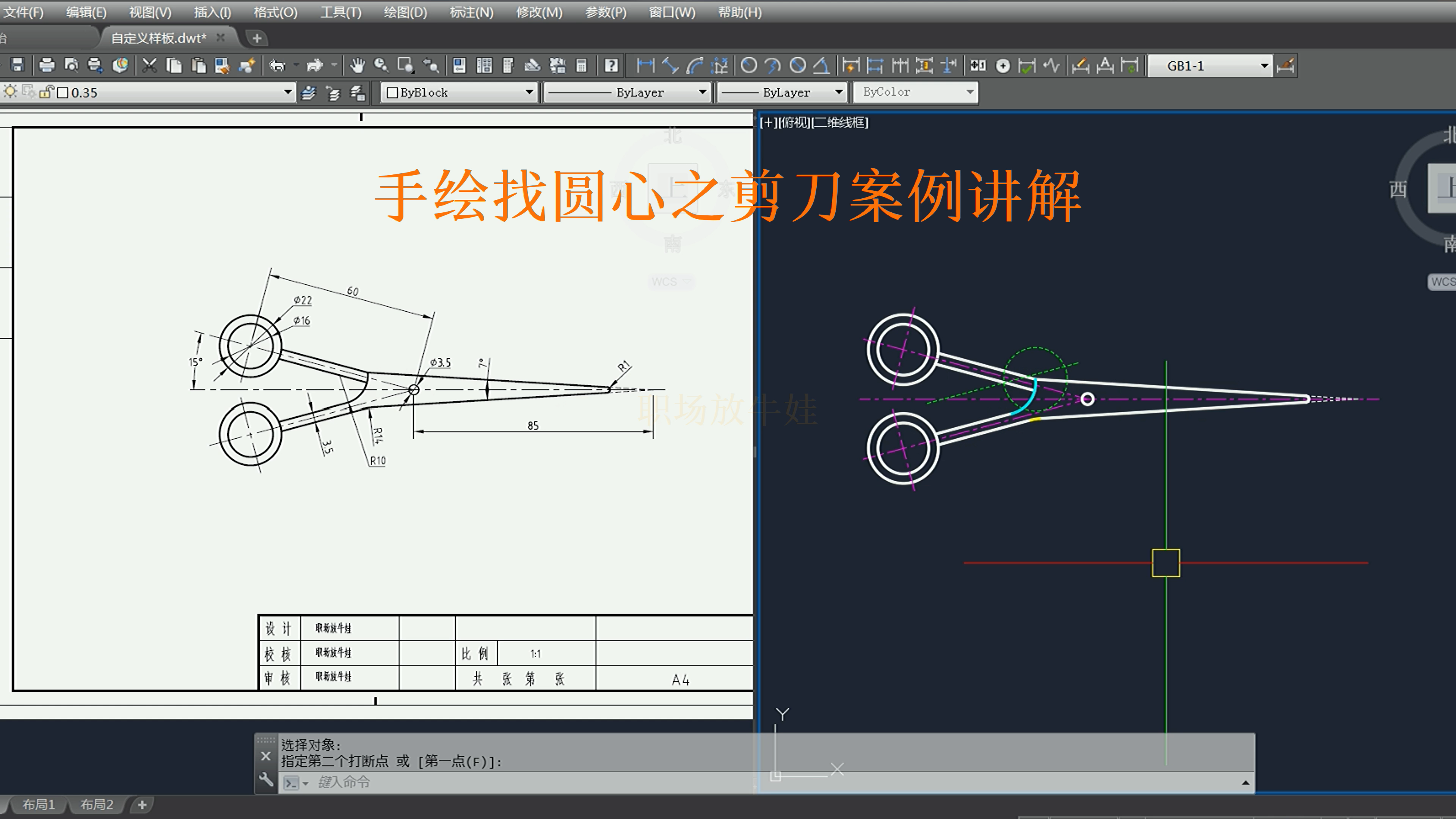Open the 文件(F) menu
This screenshot has width=1456, height=819.
[23, 12]
